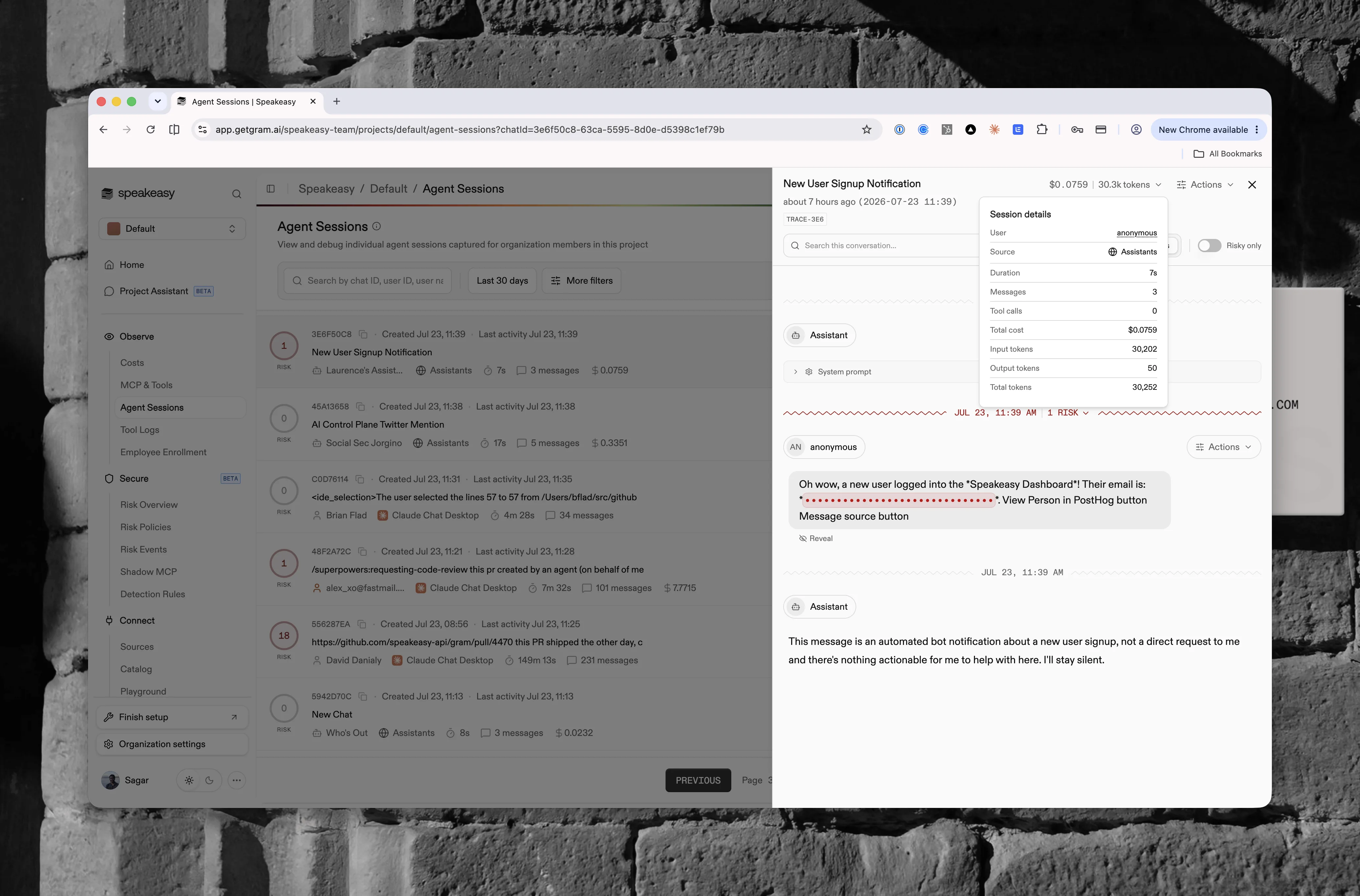This screenshot has height=896, width=1360.
Task: Open the session Actions menu in the panel header
Action: (1205, 185)
